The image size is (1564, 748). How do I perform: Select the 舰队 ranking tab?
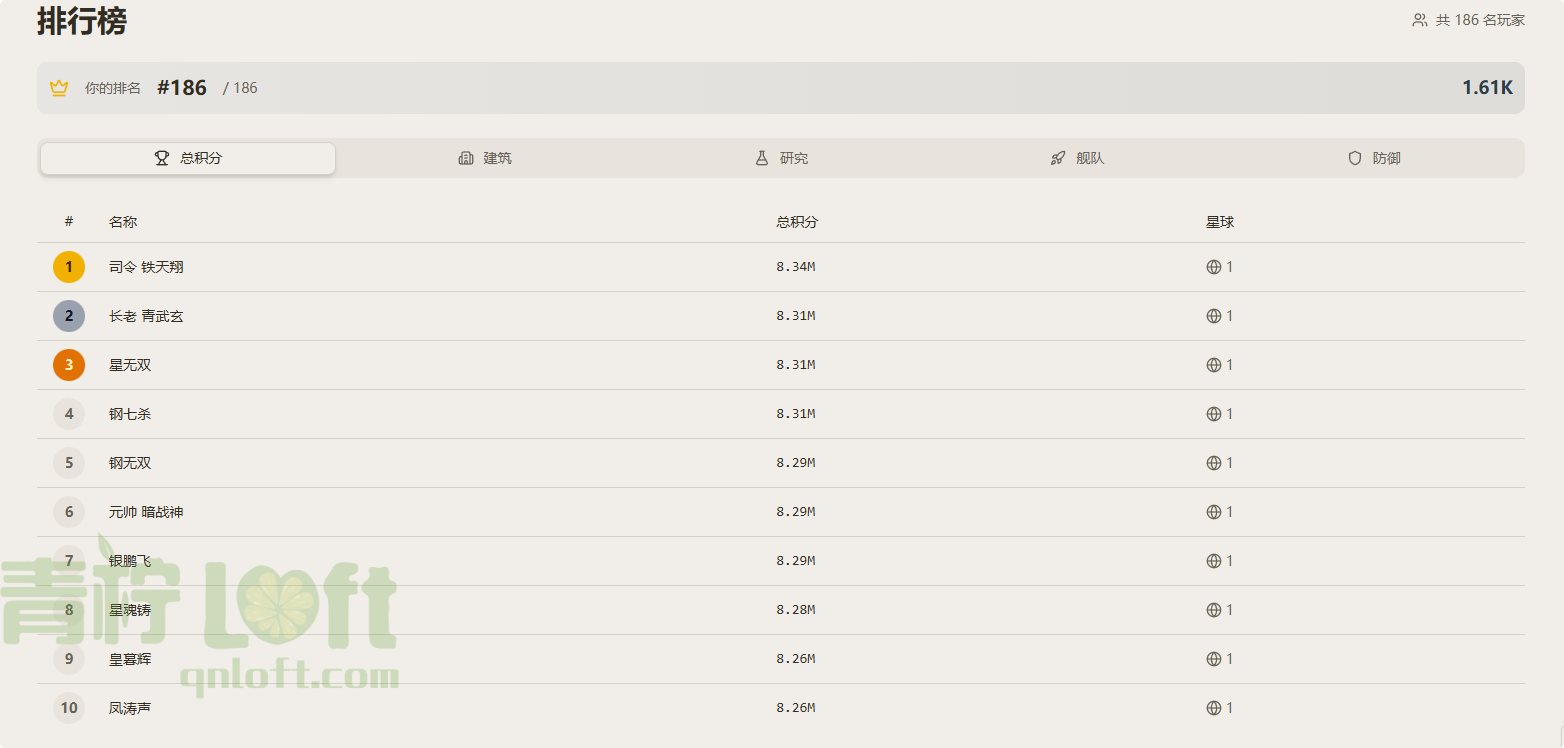coord(1076,158)
